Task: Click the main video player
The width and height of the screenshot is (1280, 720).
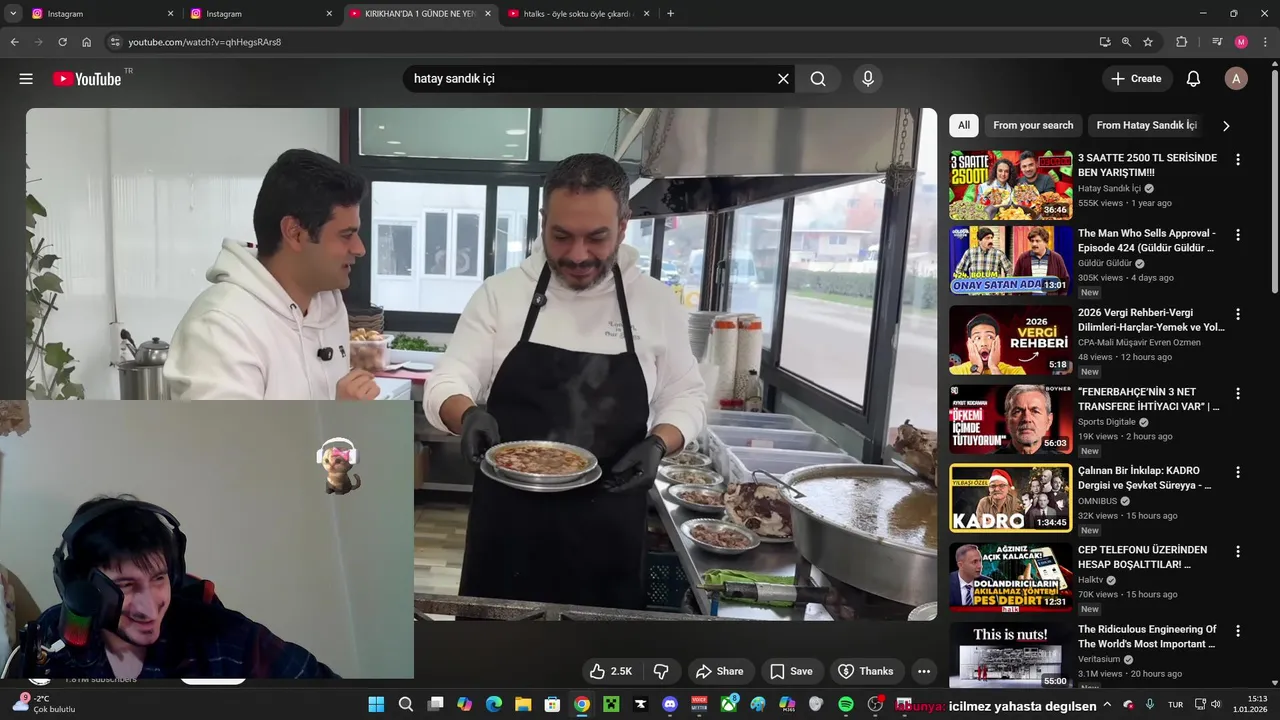Action: coord(481,364)
